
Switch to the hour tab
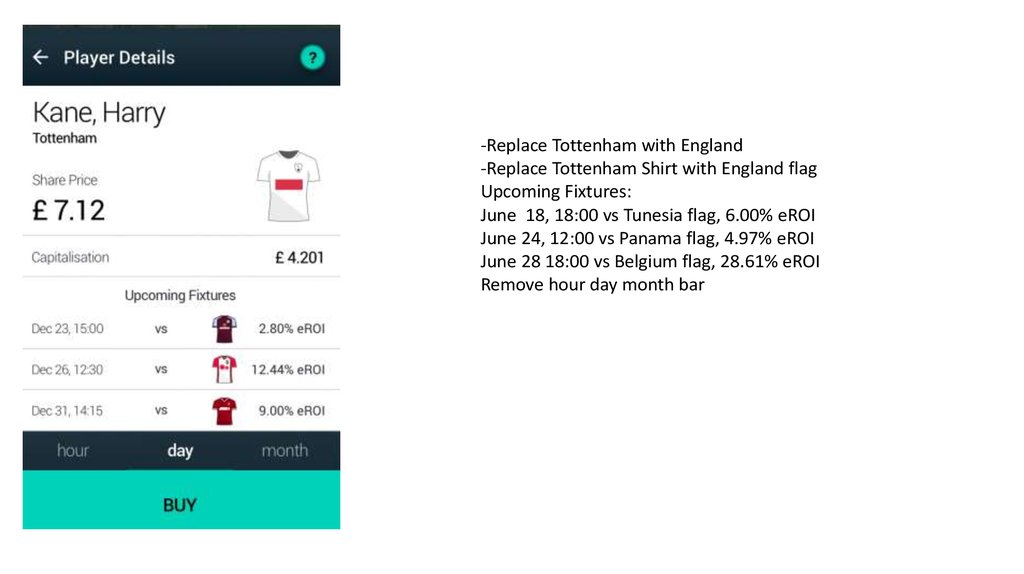(x=73, y=451)
